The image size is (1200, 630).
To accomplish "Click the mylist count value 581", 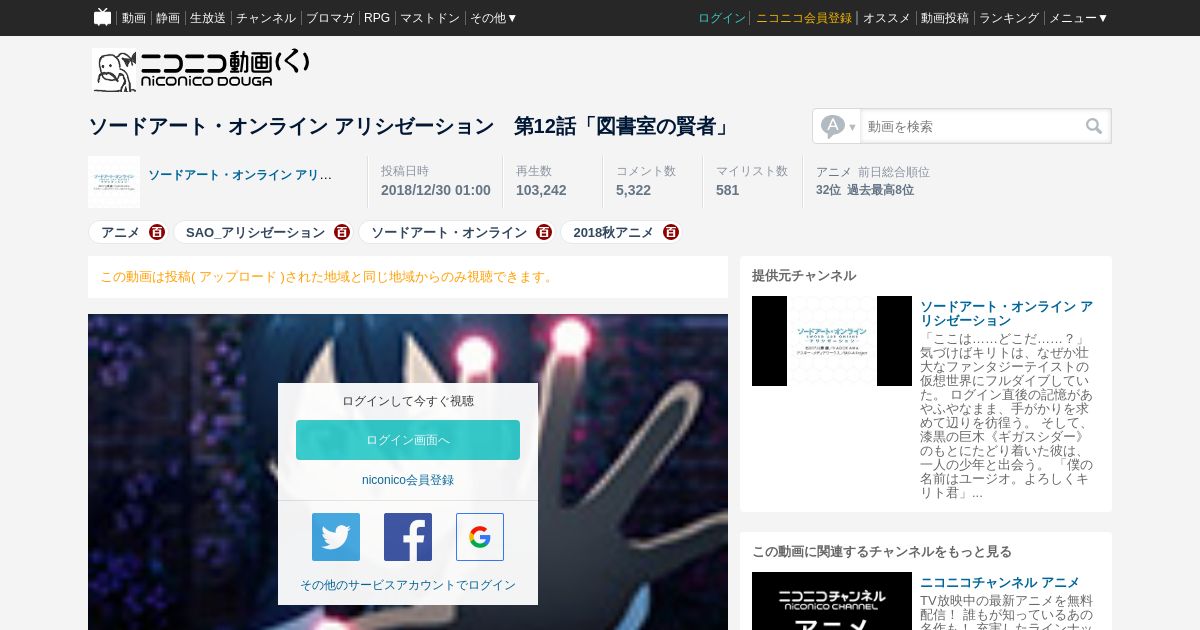I will coord(728,190).
